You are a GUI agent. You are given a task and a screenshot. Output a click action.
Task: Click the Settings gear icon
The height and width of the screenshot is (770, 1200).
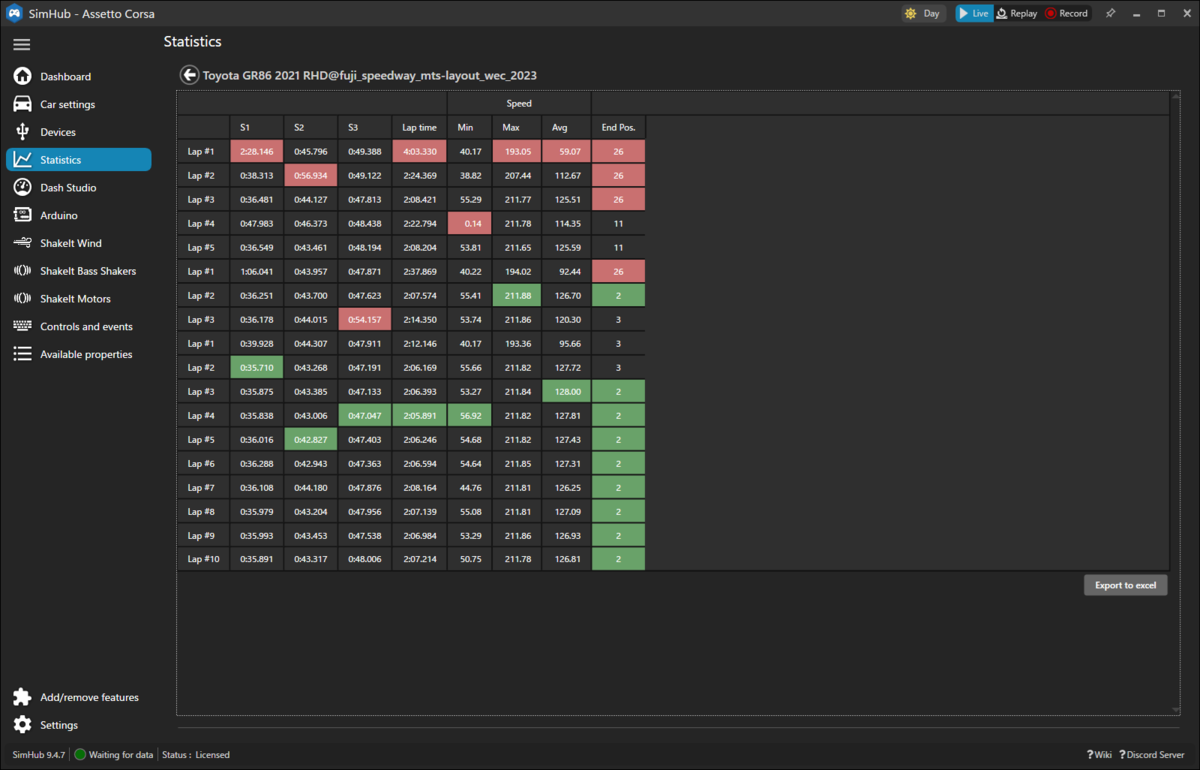[x=22, y=725]
